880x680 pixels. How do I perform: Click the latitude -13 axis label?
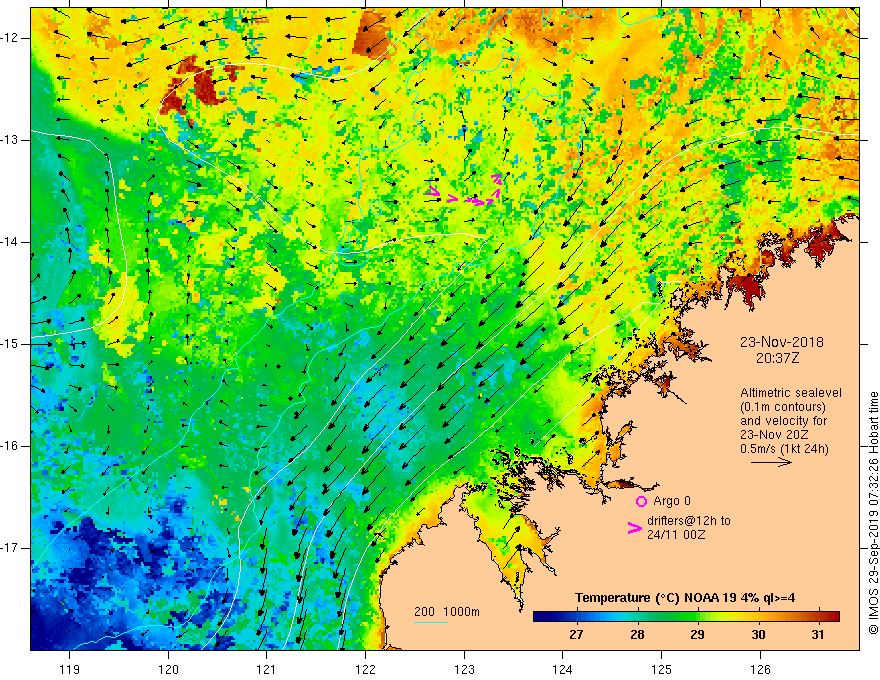click(10, 140)
